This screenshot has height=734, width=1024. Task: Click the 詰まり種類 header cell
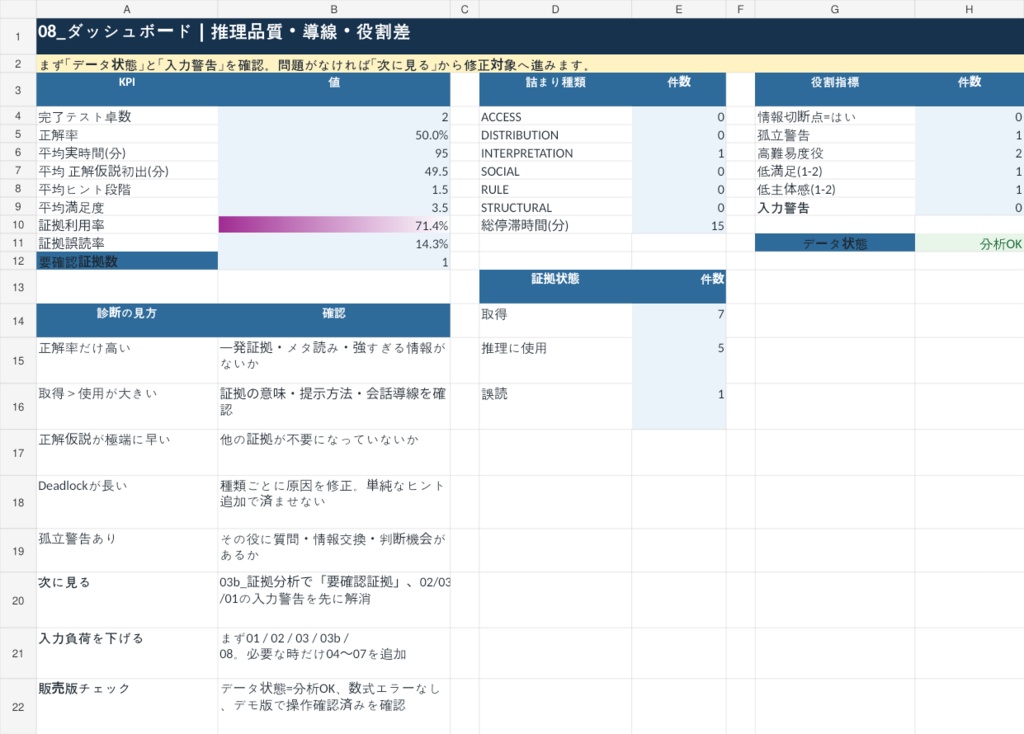555,89
